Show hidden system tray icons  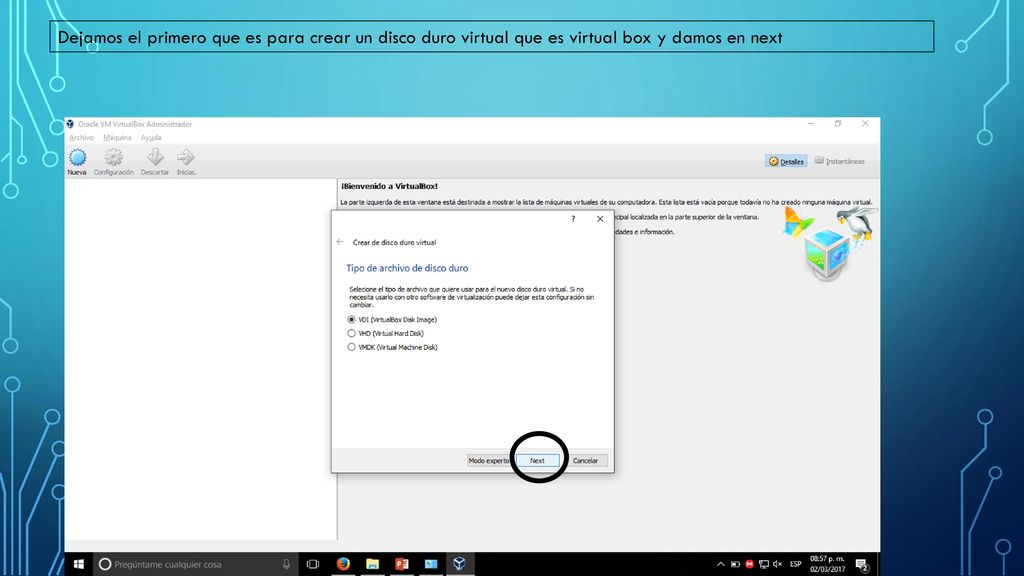[720, 564]
